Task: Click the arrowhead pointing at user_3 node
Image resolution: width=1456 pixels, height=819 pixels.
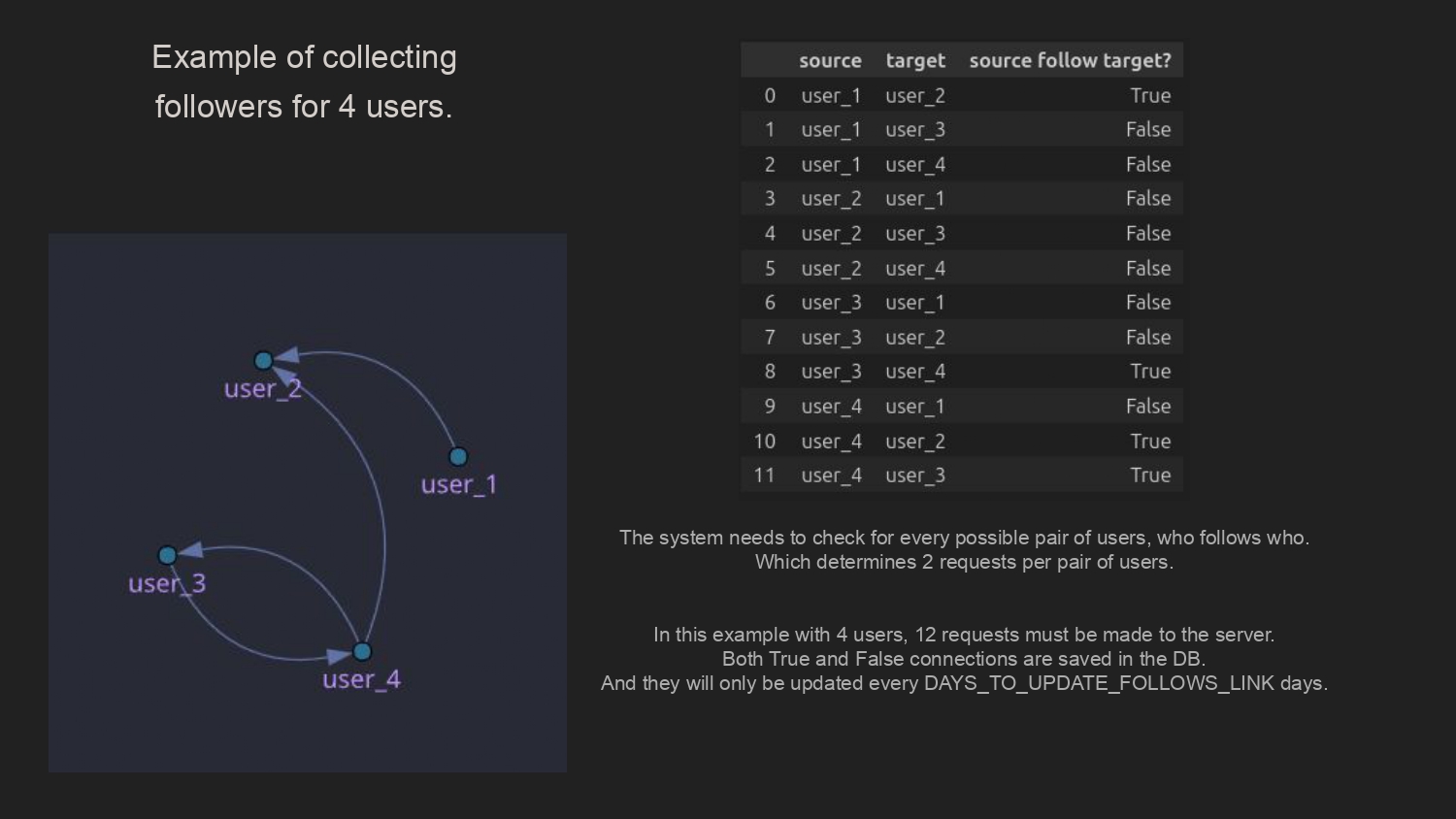Action: click(x=190, y=550)
